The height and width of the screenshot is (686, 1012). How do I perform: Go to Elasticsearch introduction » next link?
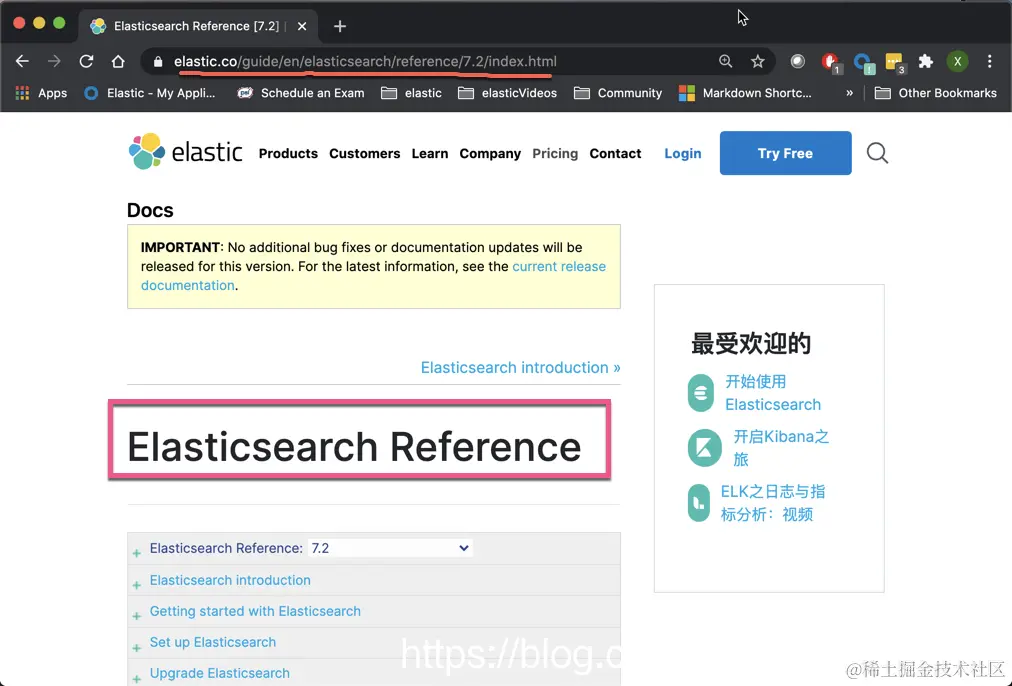click(520, 367)
